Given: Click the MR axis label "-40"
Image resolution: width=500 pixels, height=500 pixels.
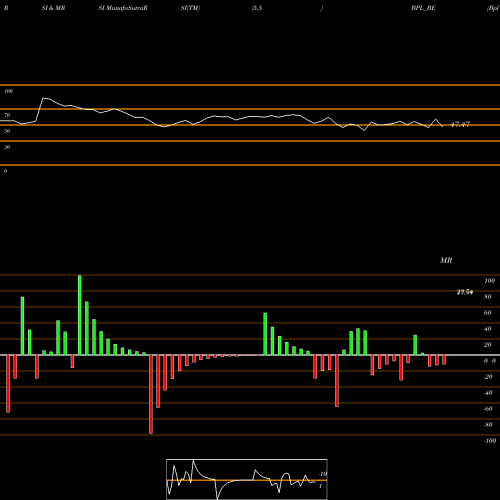Looking at the screenshot, I should coord(488,393).
